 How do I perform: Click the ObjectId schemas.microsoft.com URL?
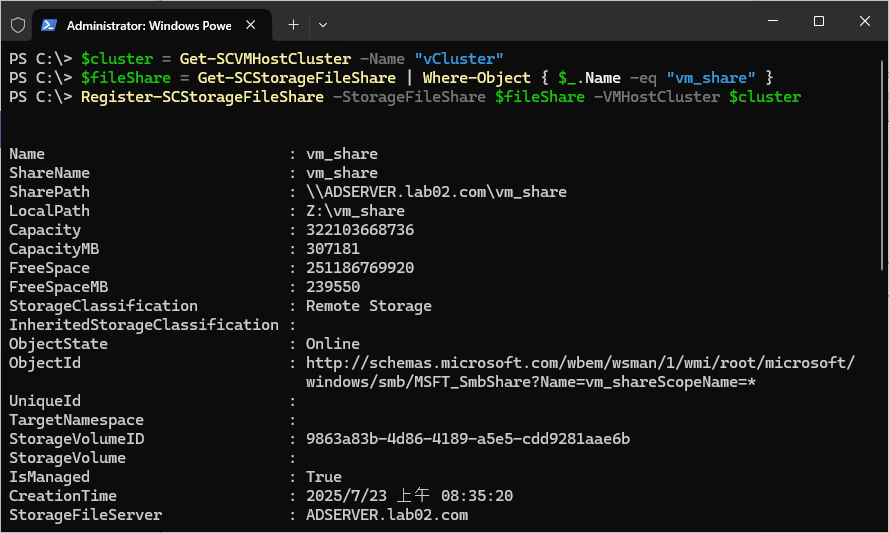pos(580,363)
